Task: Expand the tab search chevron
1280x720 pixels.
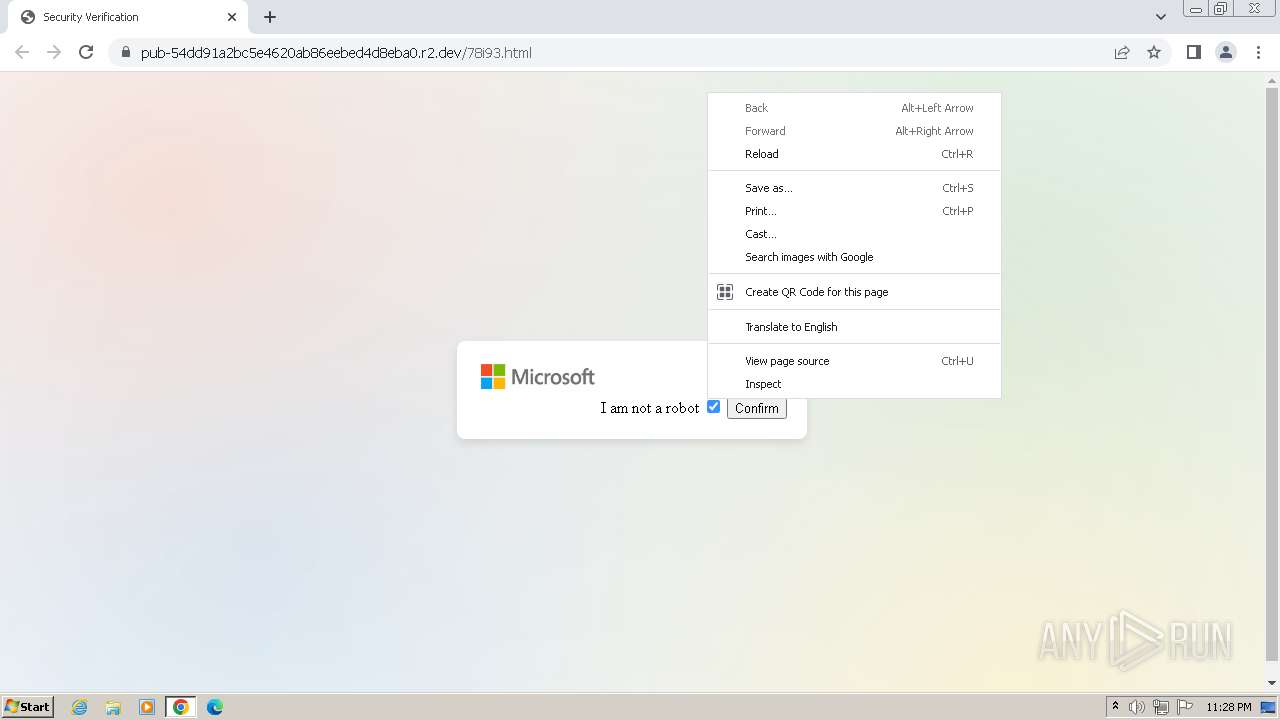Action: tap(1160, 17)
